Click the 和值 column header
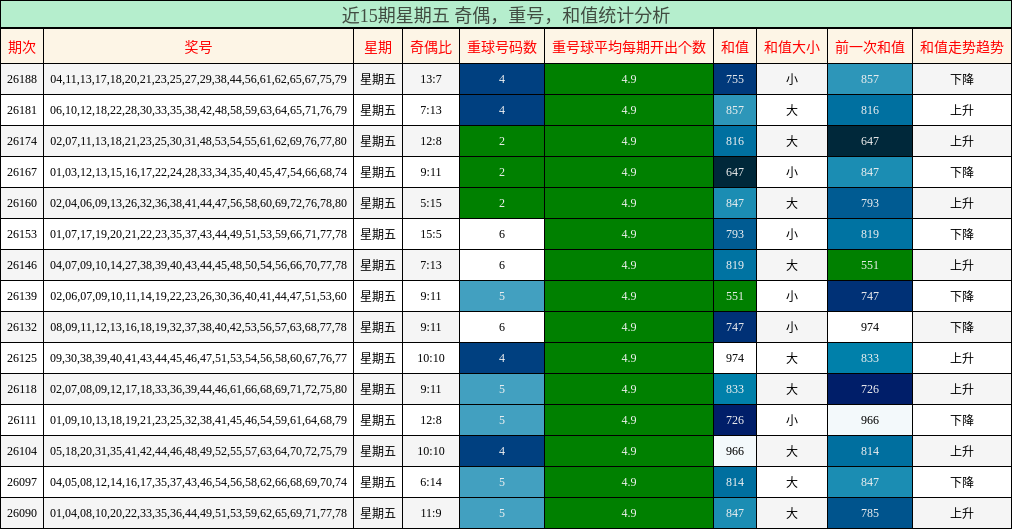The width and height of the screenshot is (1012, 529). (x=734, y=47)
